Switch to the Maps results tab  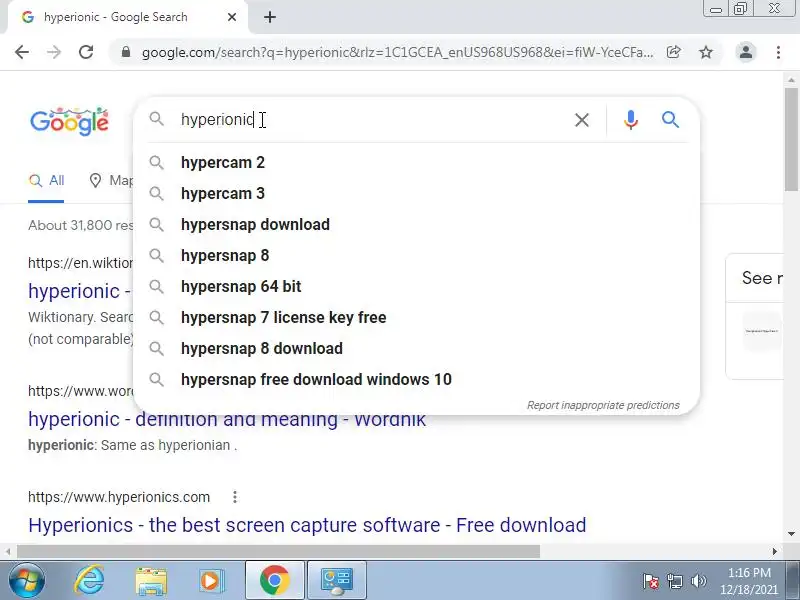pos(111,181)
